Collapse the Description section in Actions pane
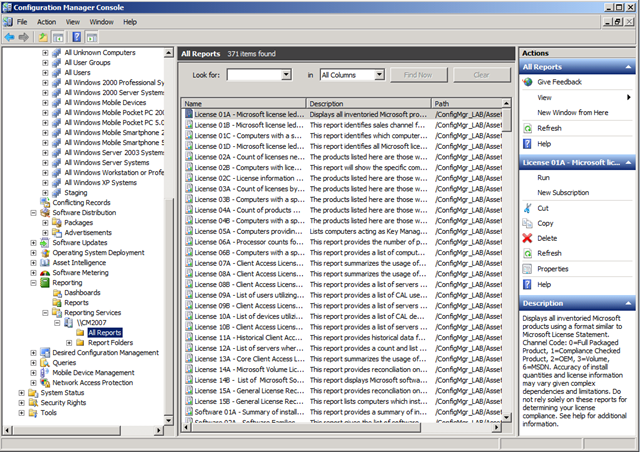Image resolution: width=640 pixels, height=452 pixels. (628, 303)
